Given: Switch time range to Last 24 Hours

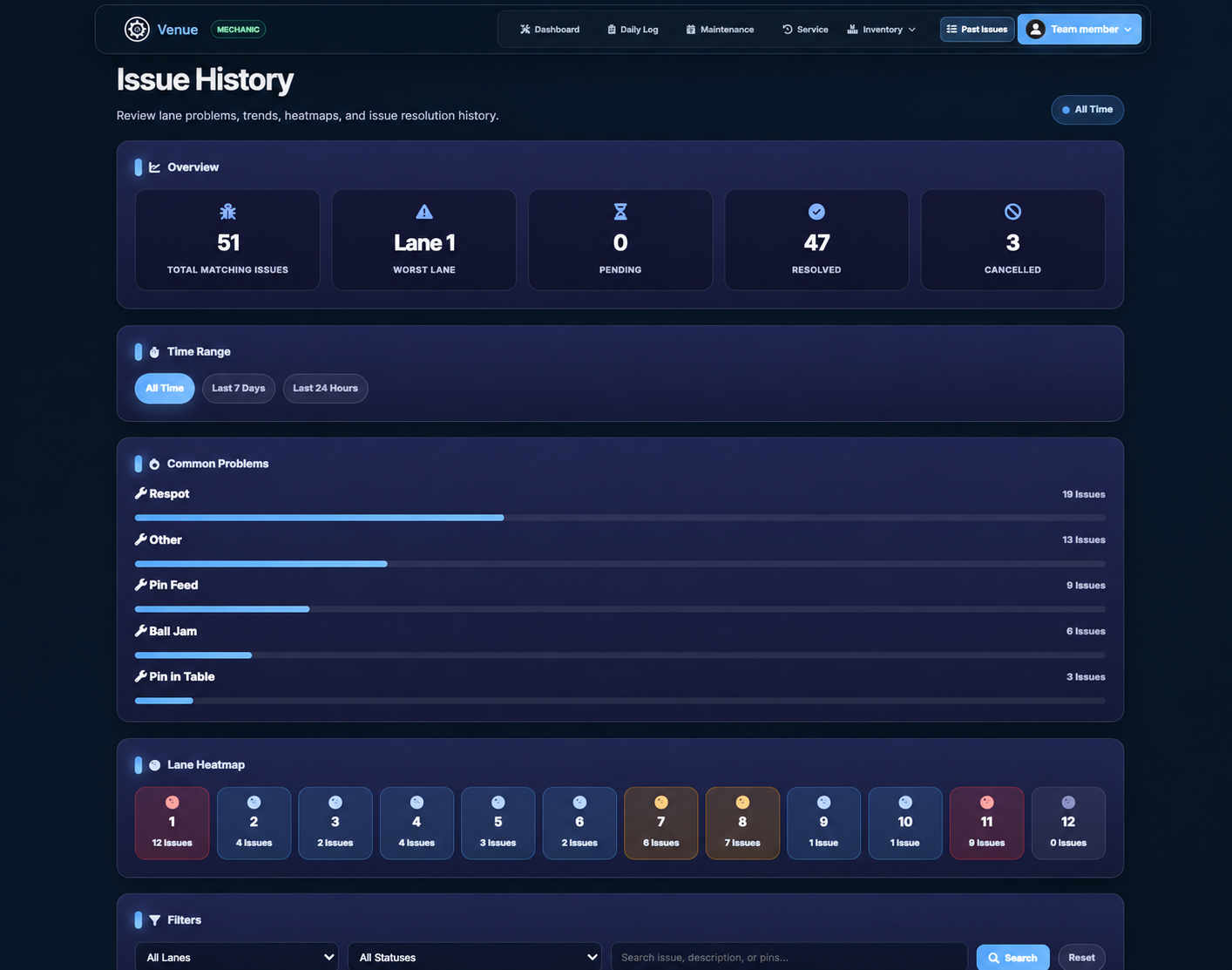Looking at the screenshot, I should (x=325, y=389).
